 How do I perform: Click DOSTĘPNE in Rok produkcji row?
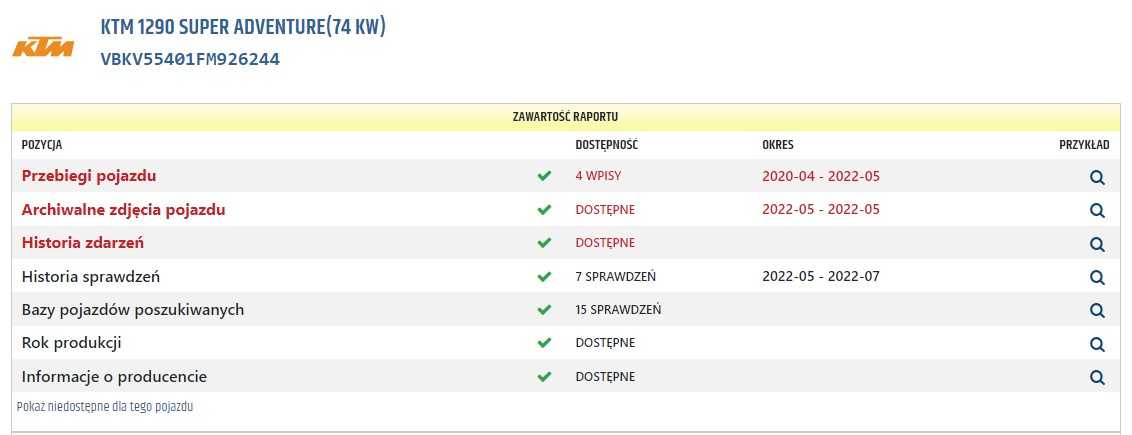click(605, 343)
